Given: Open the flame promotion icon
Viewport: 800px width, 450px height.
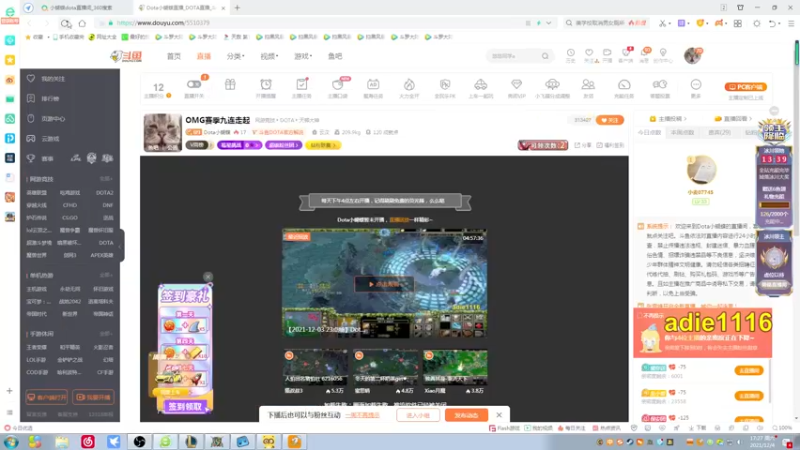Looking at the screenshot, I should pyautogui.click(x=409, y=87).
